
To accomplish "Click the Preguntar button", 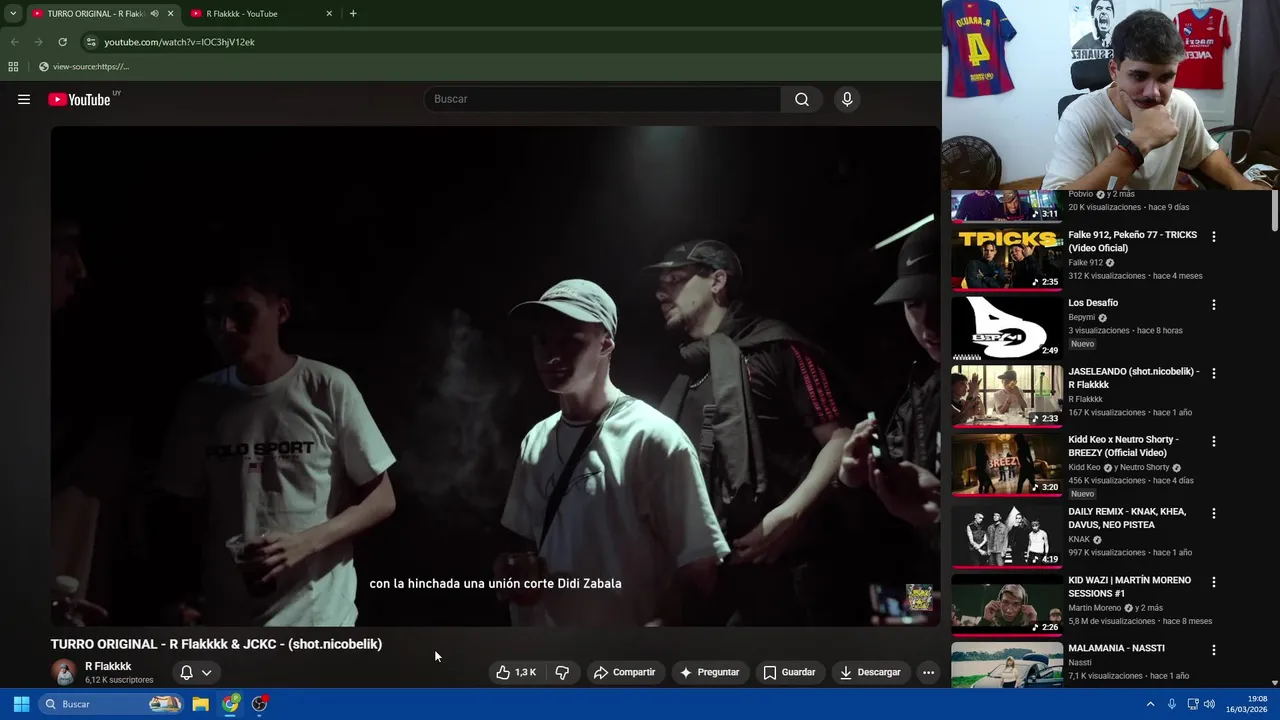I will [709, 672].
